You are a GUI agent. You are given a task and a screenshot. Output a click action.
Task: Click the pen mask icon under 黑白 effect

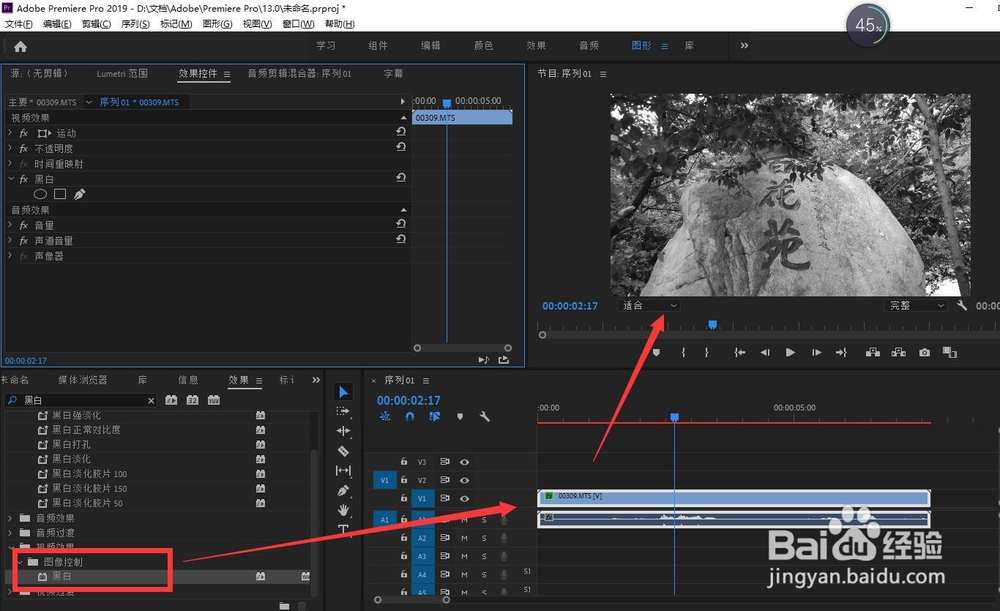pyautogui.click(x=79, y=194)
